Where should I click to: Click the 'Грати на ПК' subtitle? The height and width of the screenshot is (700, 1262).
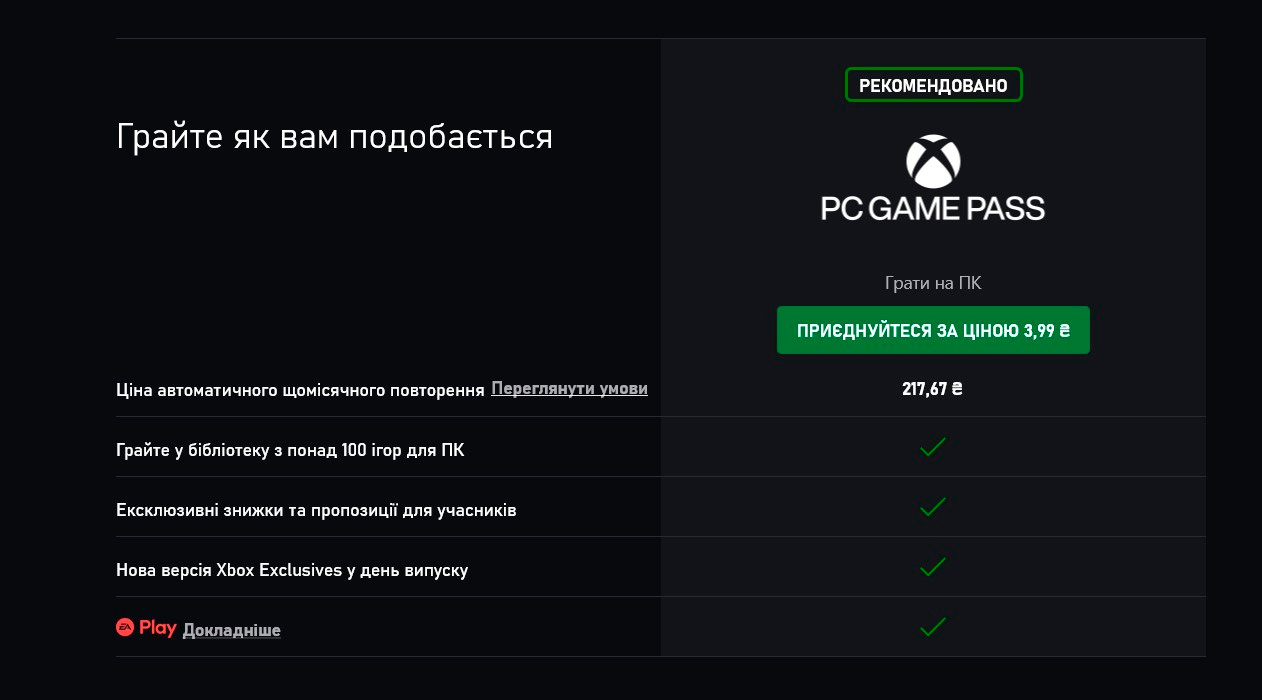tap(933, 283)
